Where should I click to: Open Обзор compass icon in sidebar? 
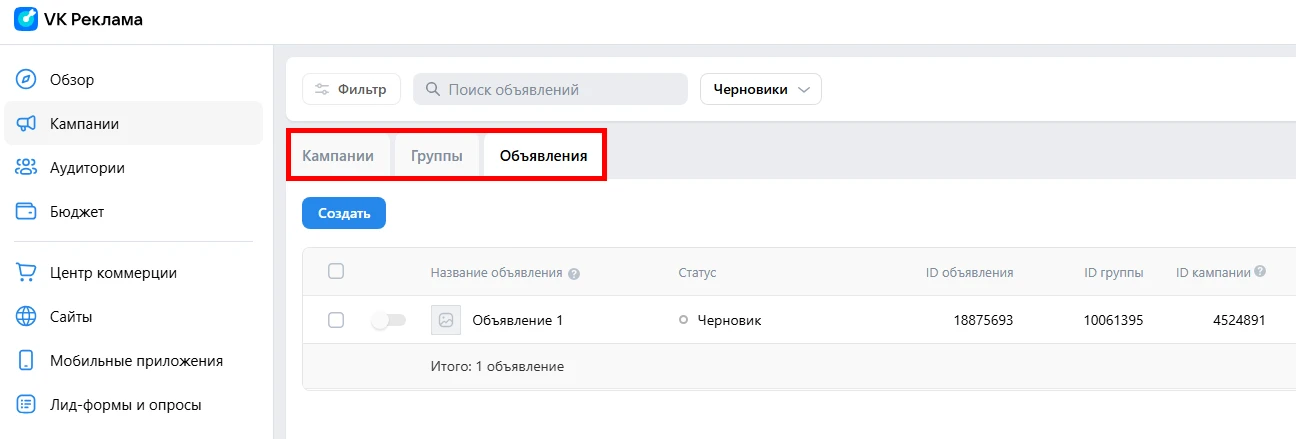26,80
